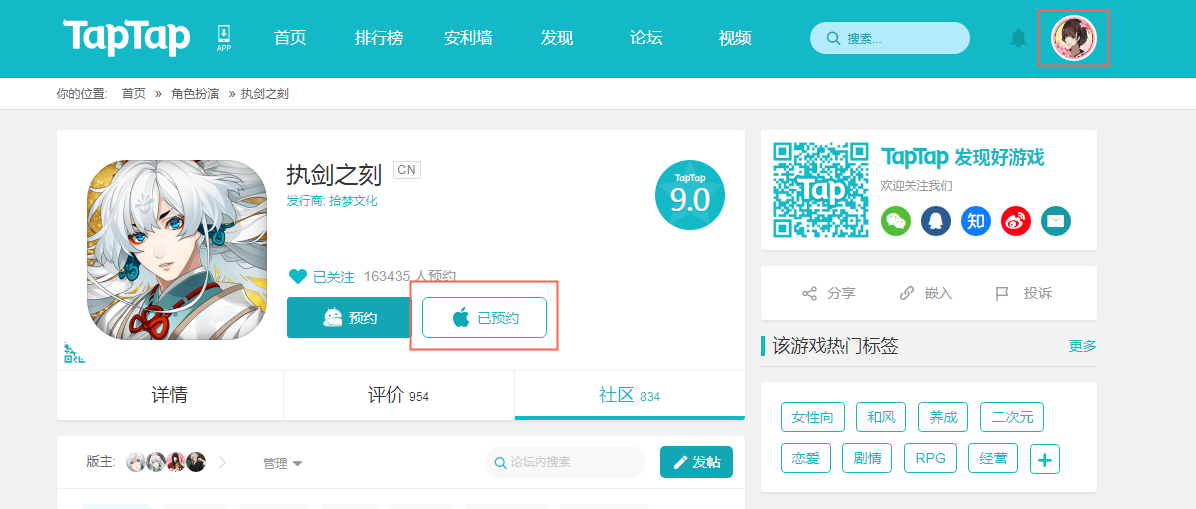
Task: Open 排行榜 in top navigation
Action: pyautogui.click(x=378, y=37)
